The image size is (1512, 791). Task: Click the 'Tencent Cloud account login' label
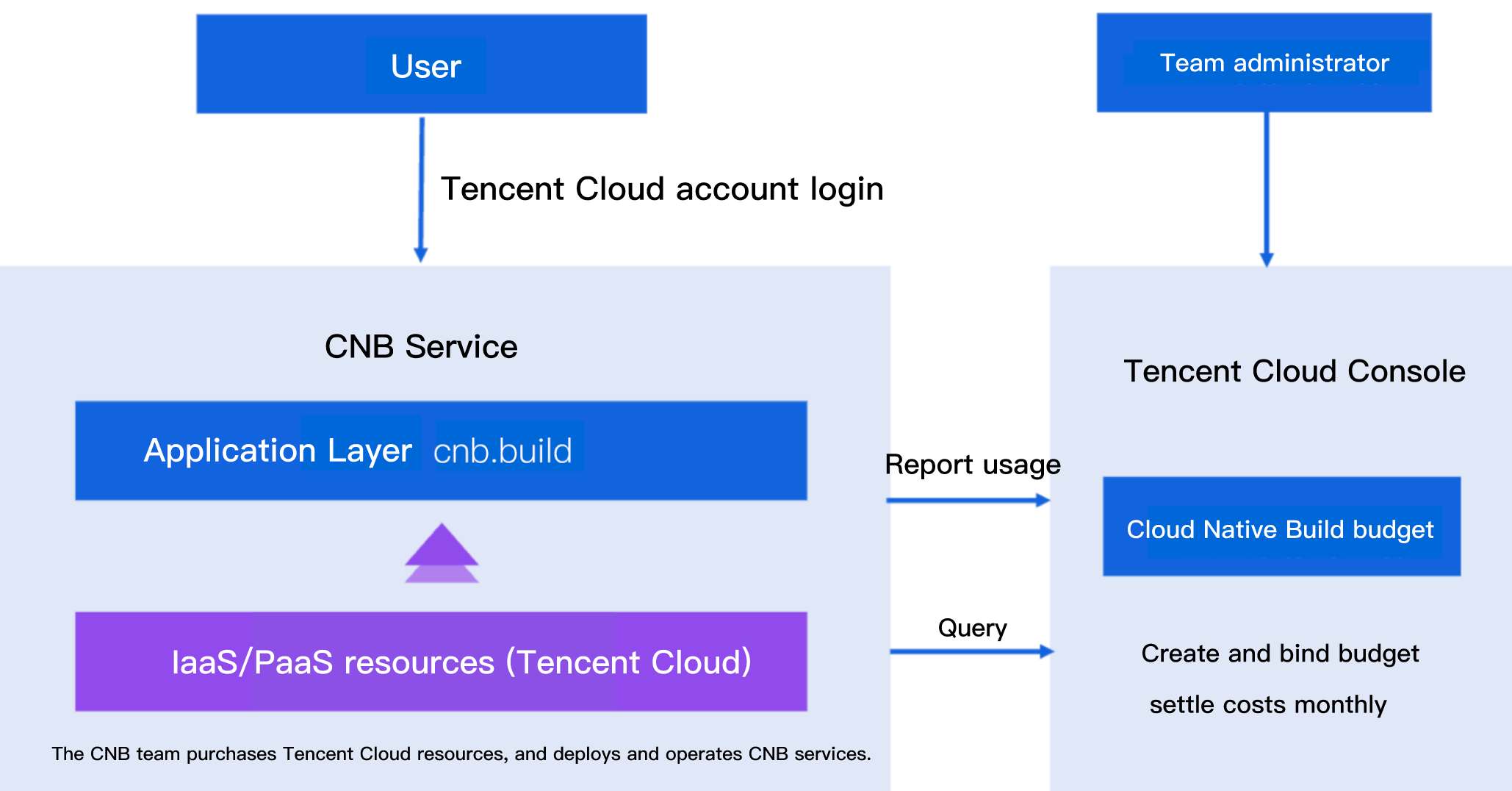click(x=662, y=189)
